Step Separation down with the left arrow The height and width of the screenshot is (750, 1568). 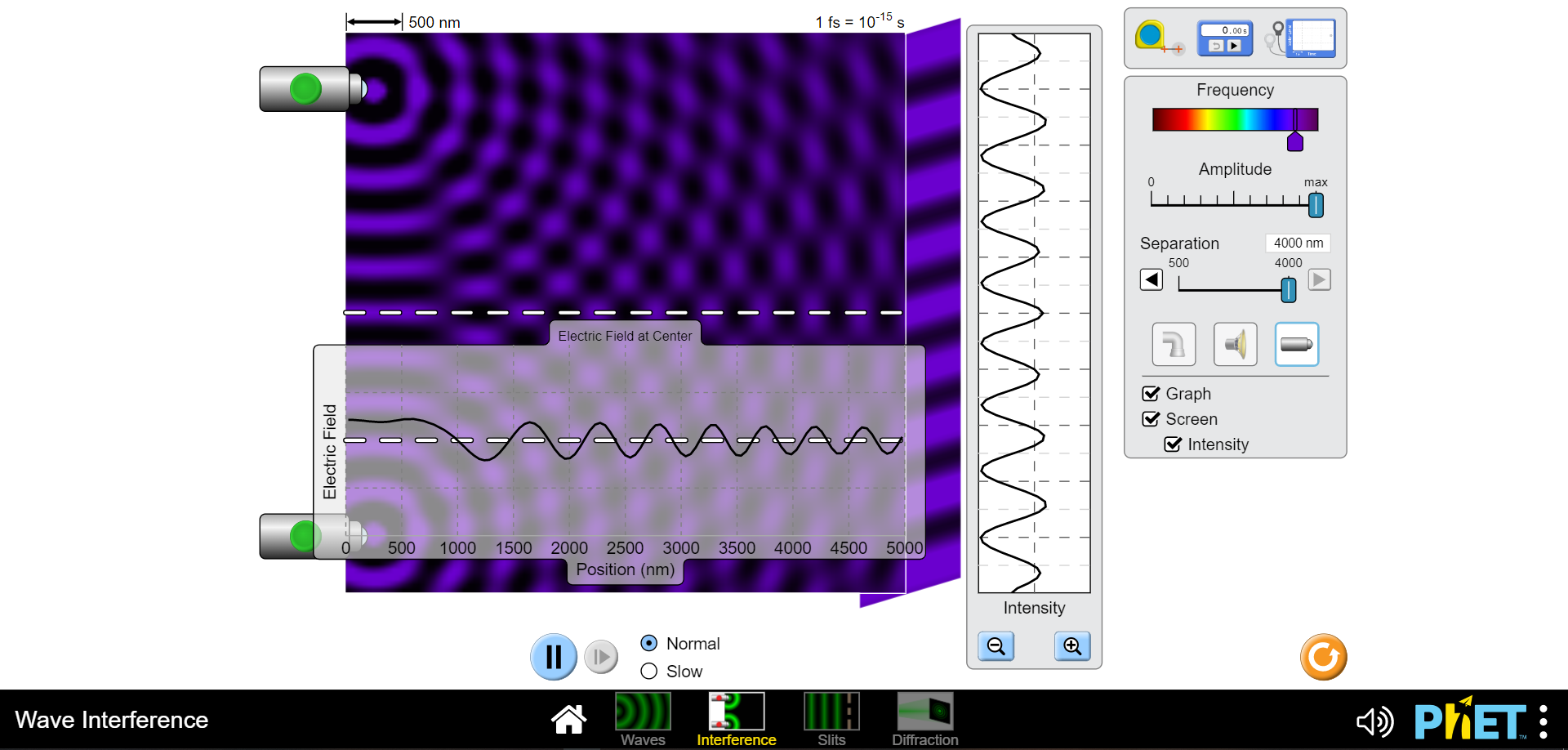(1151, 279)
